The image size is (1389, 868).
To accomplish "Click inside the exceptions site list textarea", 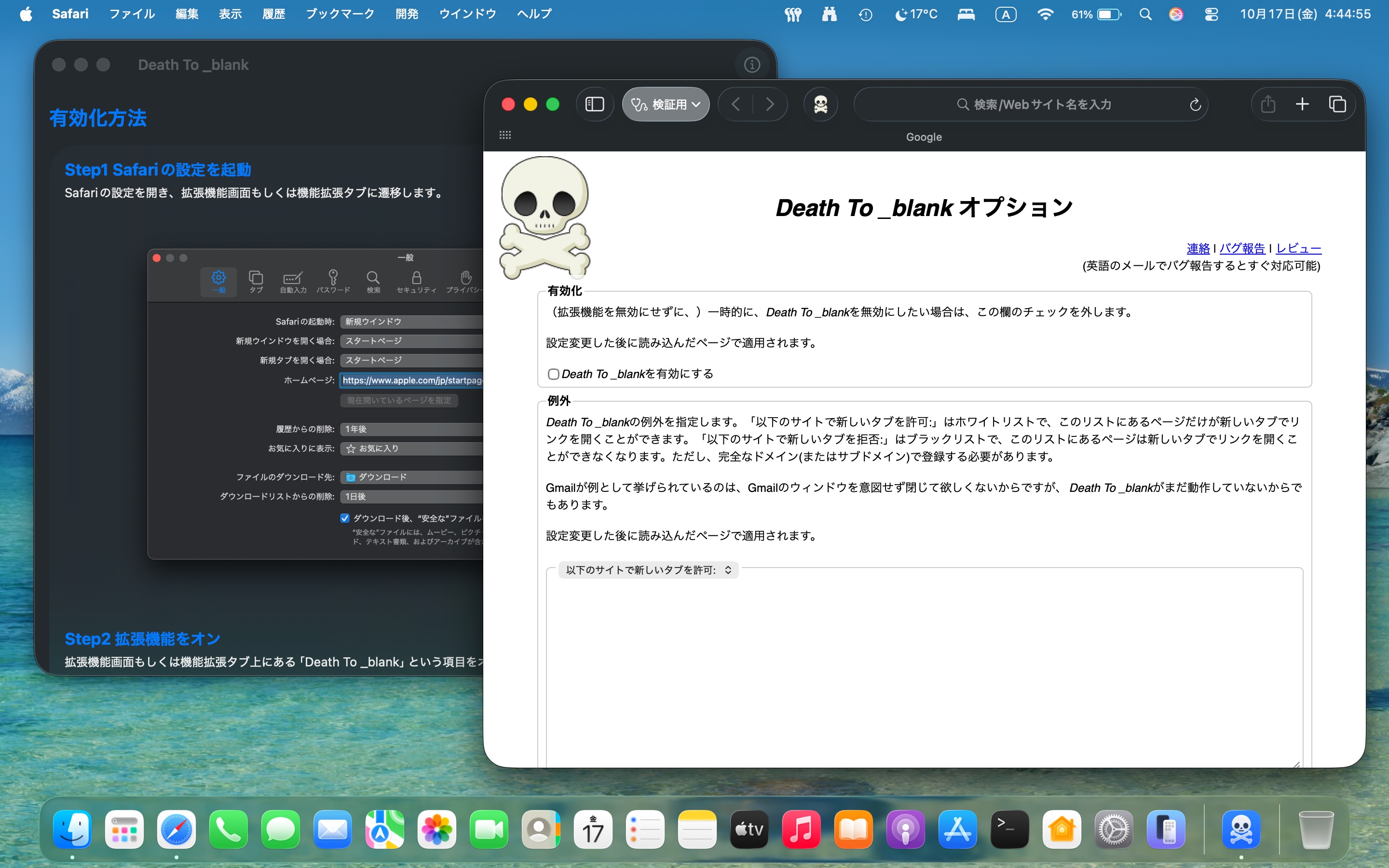I will coord(924,672).
